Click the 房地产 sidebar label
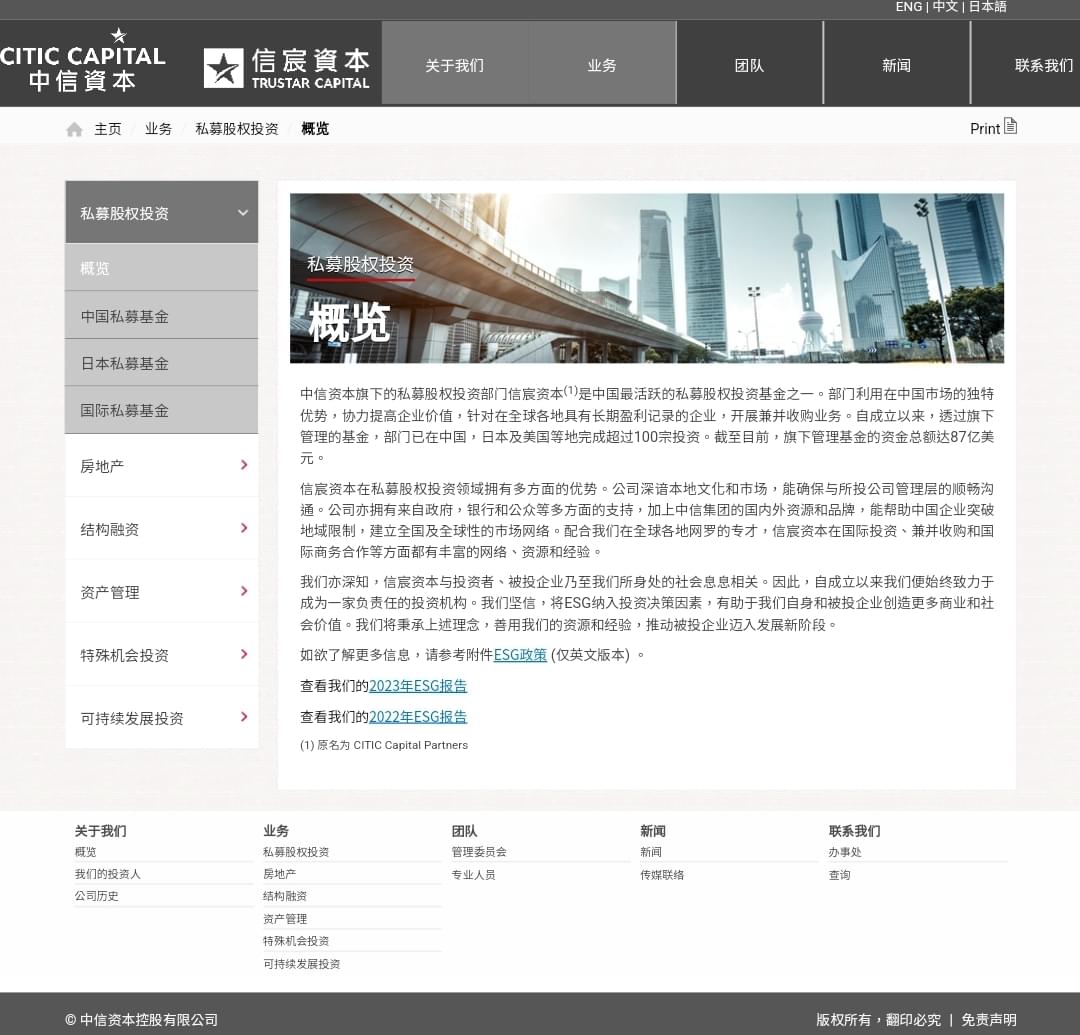1080x1035 pixels. (102, 466)
